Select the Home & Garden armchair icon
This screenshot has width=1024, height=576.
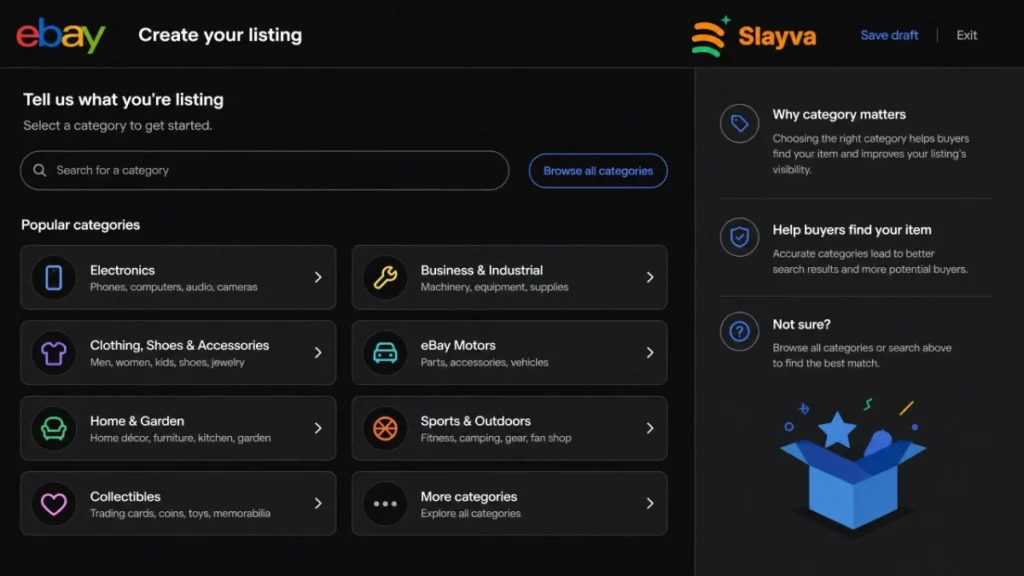coord(54,428)
